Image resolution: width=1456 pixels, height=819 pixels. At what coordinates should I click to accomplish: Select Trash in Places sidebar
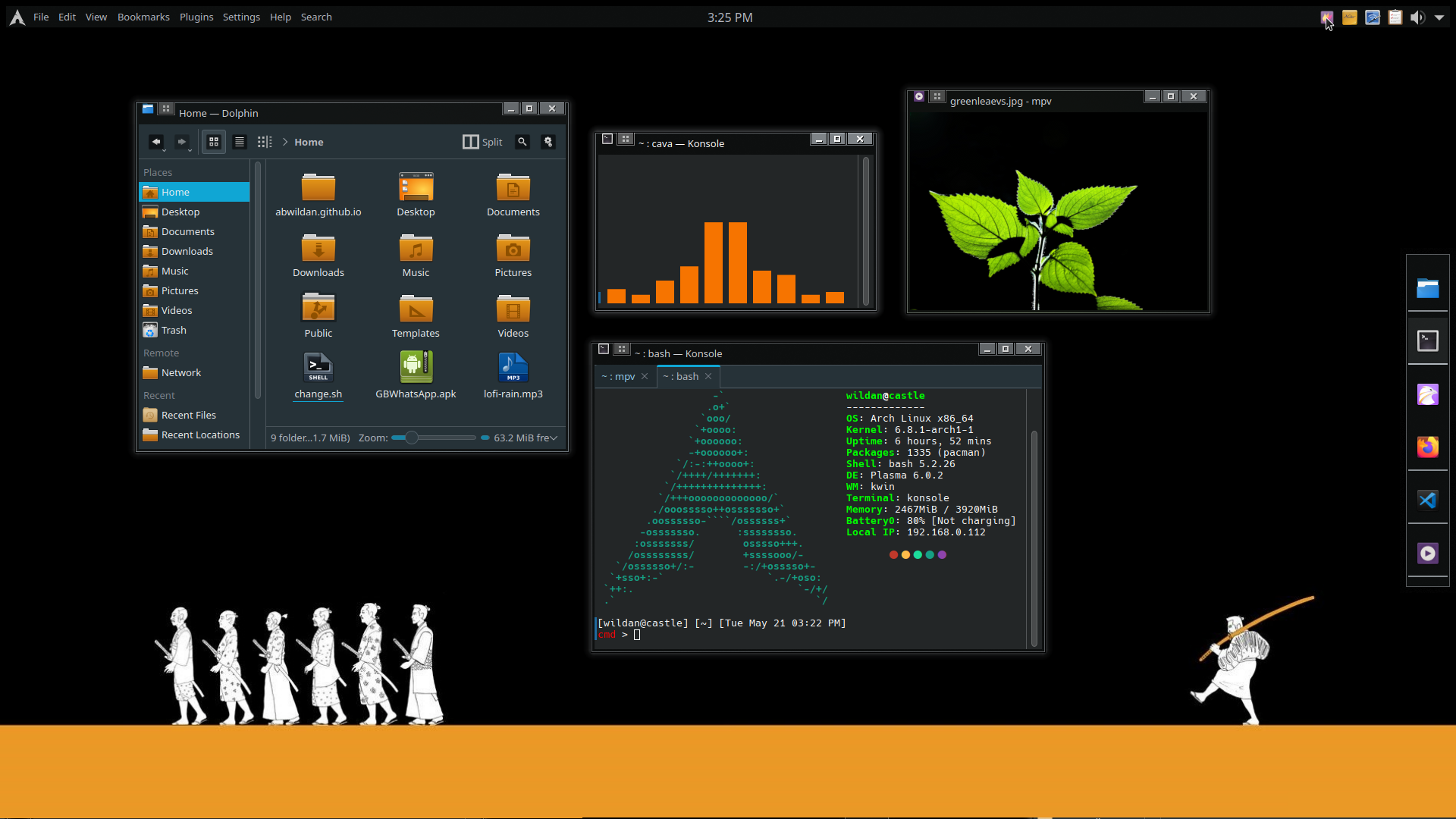pyautogui.click(x=194, y=331)
